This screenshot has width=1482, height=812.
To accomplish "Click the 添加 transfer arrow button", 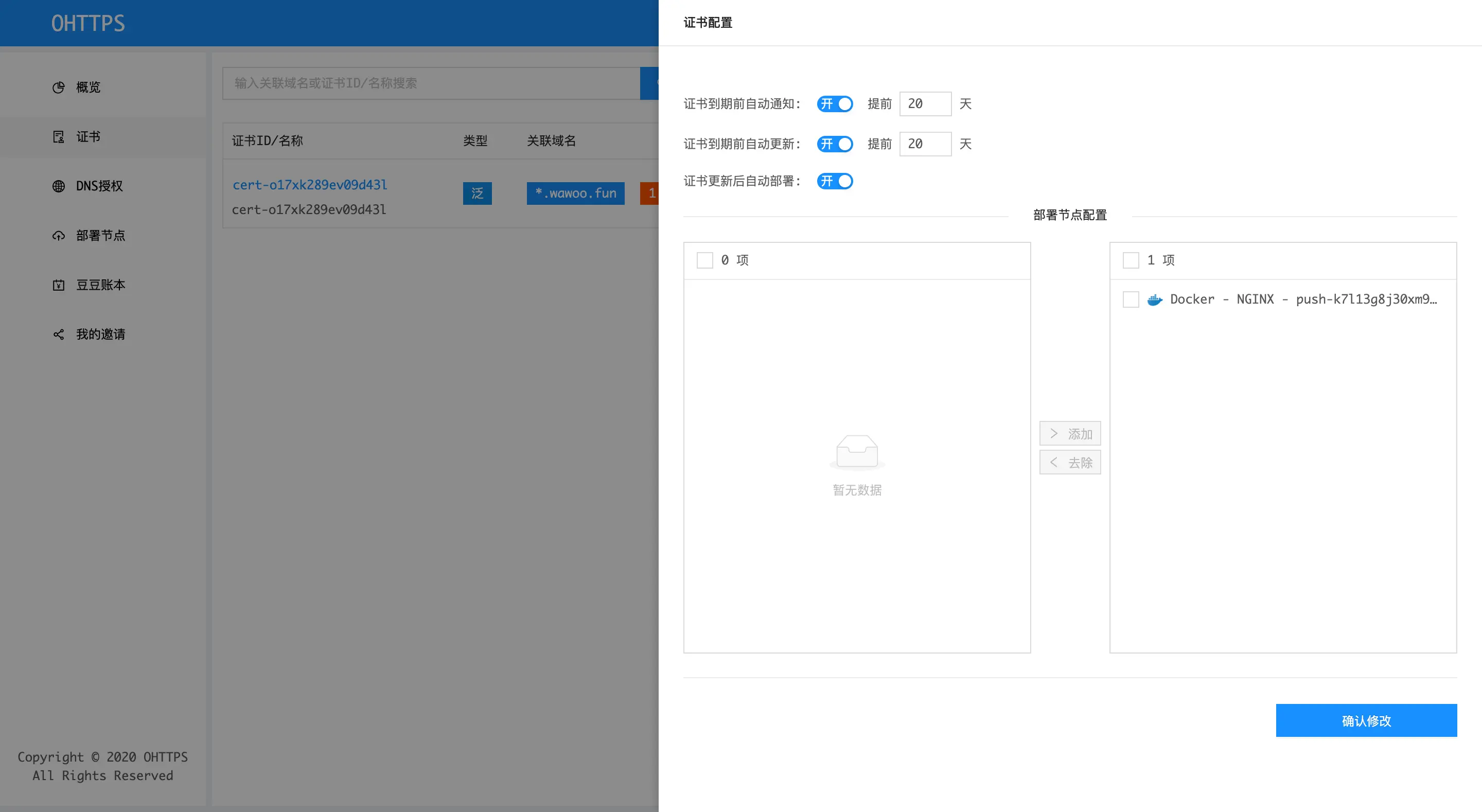I will (1069, 434).
